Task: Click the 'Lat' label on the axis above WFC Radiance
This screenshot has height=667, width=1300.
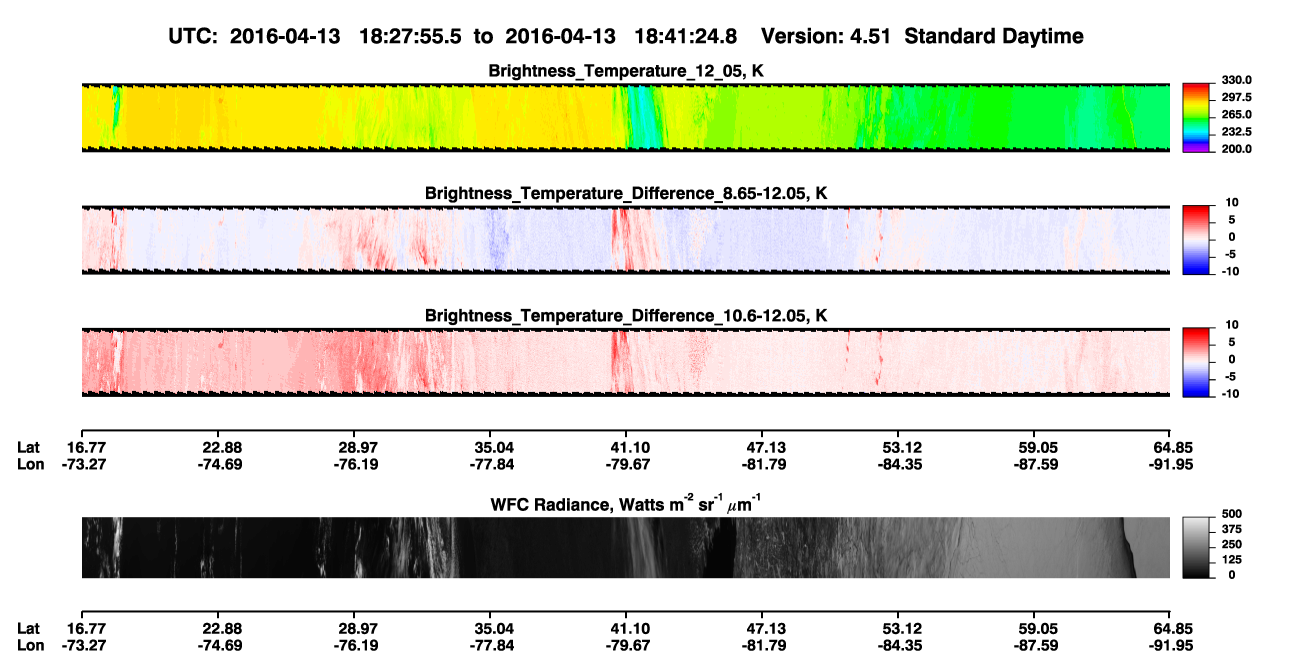Action: click(29, 447)
